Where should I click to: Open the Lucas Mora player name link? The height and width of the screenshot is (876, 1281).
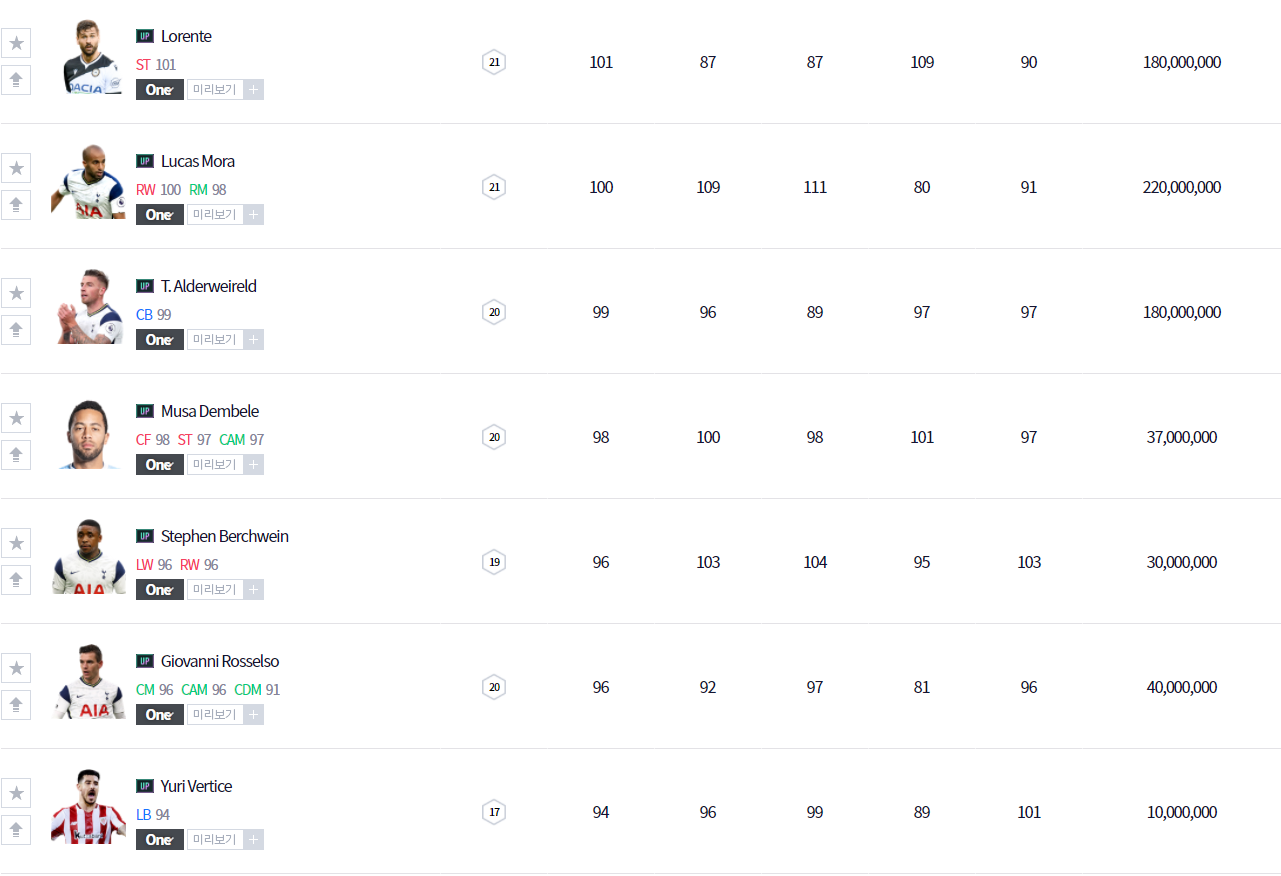click(x=198, y=161)
